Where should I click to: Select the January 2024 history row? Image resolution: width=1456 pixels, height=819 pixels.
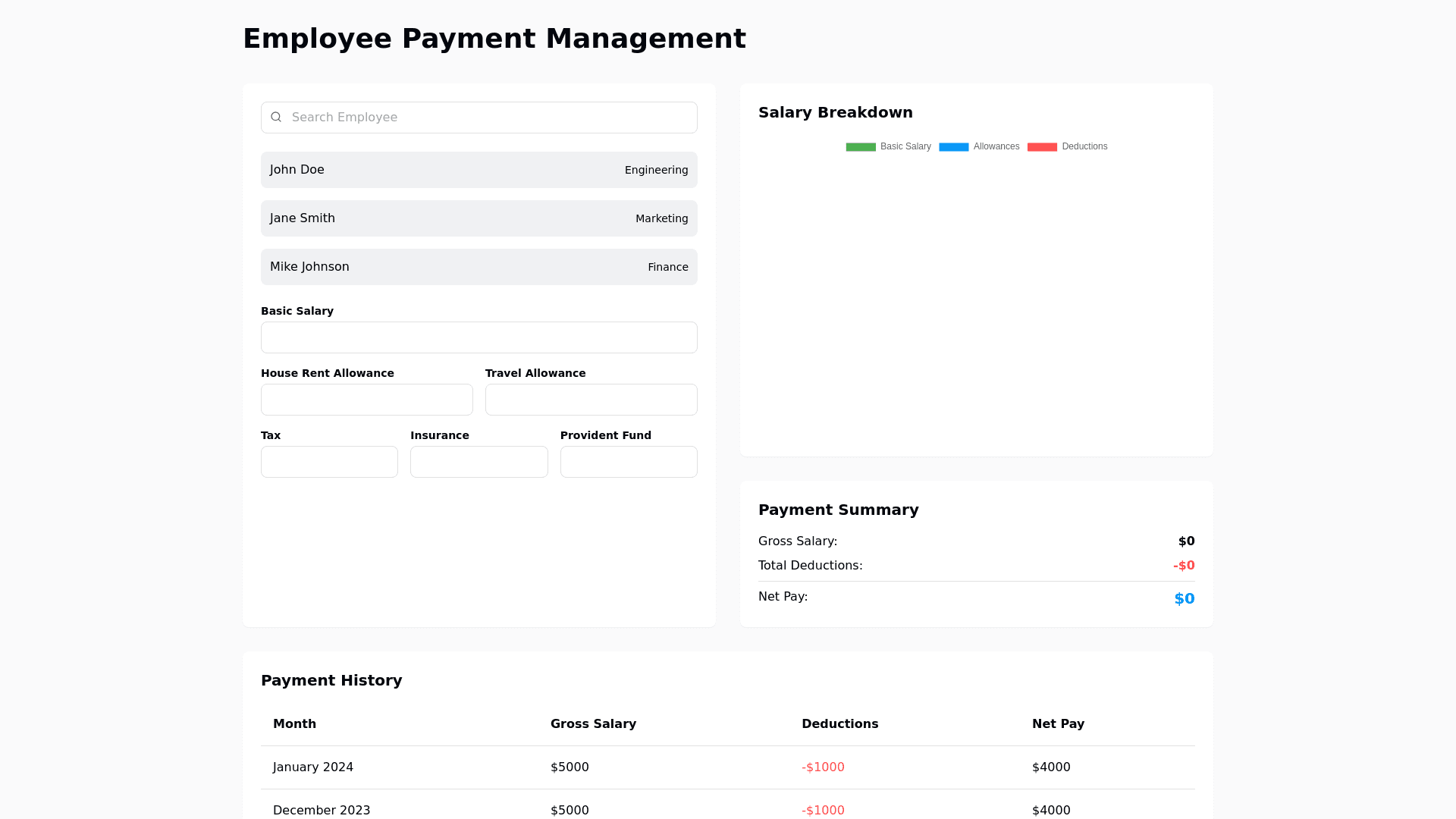(x=727, y=767)
